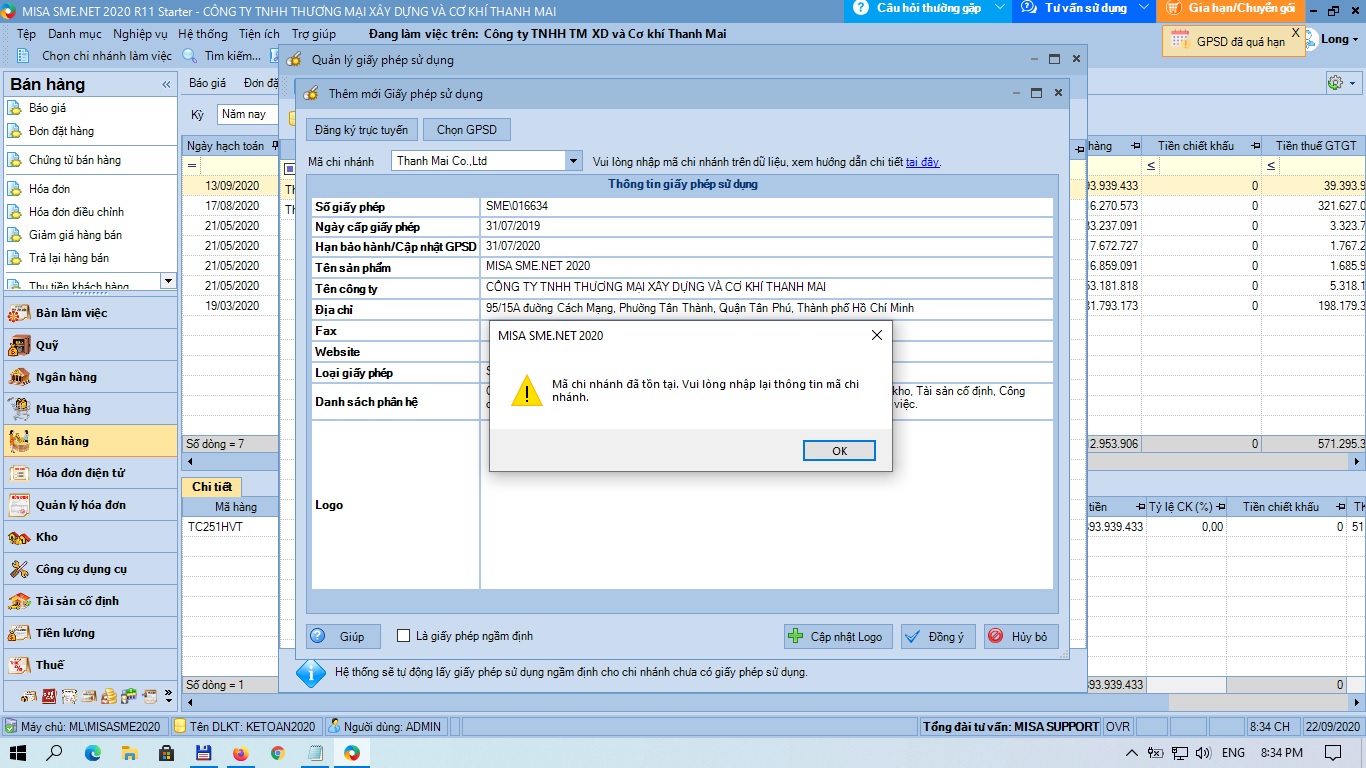1366x768 pixels.
Task: Open the Hệ thống menu
Action: 203,34
